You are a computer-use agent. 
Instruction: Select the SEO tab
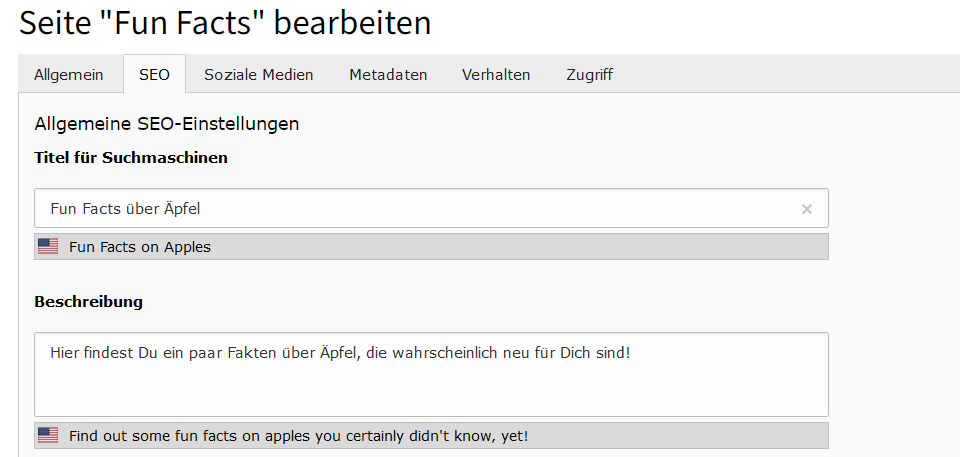[154, 75]
